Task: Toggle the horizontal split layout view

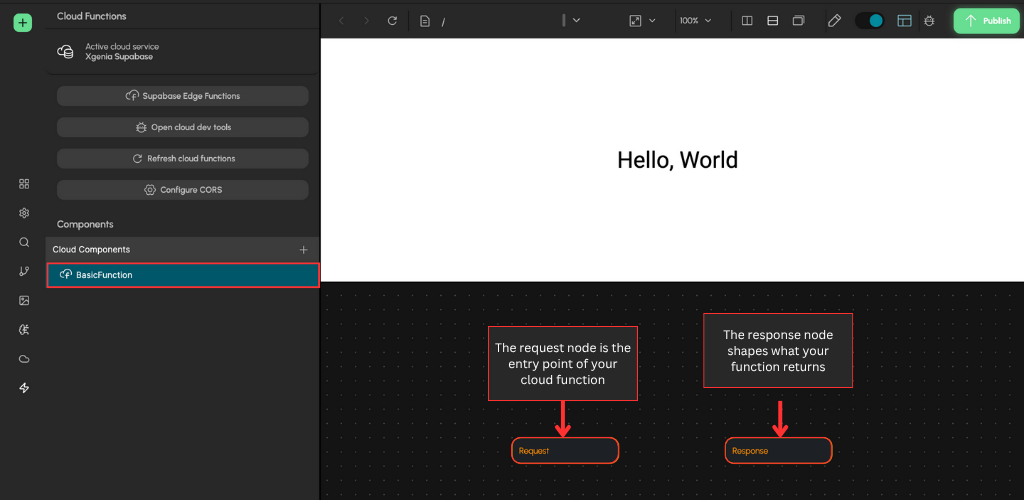Action: [772, 20]
